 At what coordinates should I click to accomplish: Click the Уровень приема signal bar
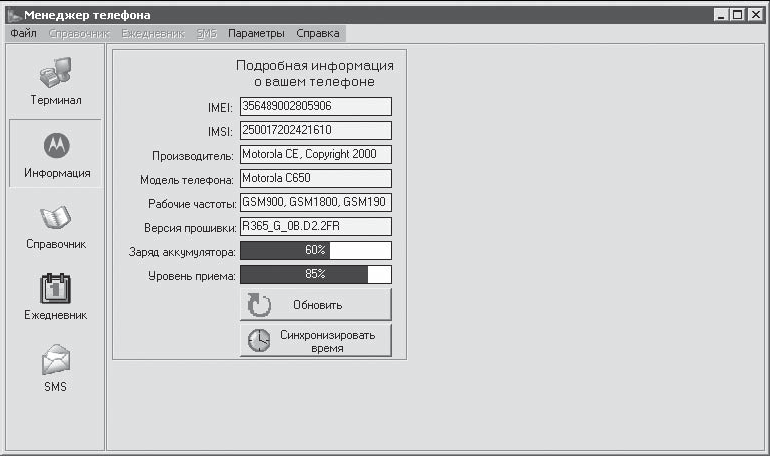316,274
